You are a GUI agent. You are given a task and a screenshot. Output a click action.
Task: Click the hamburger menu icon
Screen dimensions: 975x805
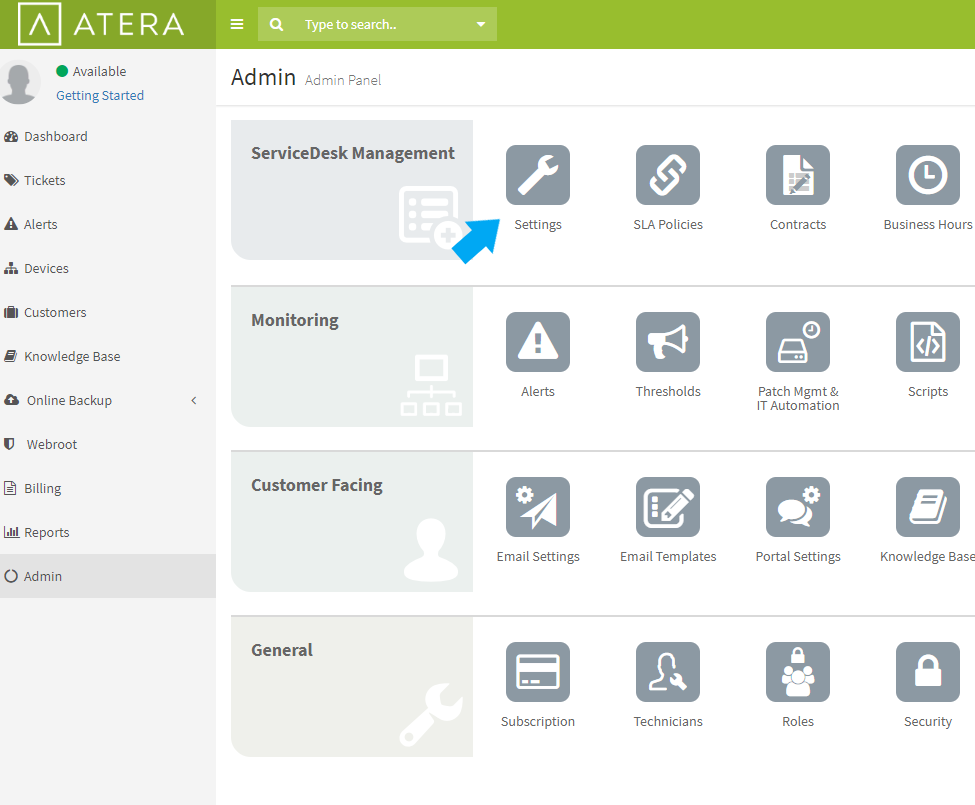[x=237, y=24]
